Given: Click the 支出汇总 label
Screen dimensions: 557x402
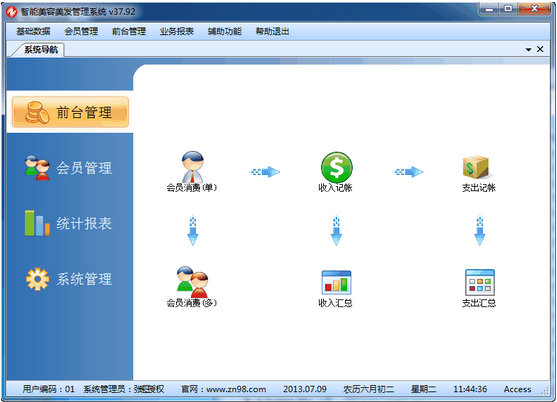Looking at the screenshot, I should tap(478, 303).
